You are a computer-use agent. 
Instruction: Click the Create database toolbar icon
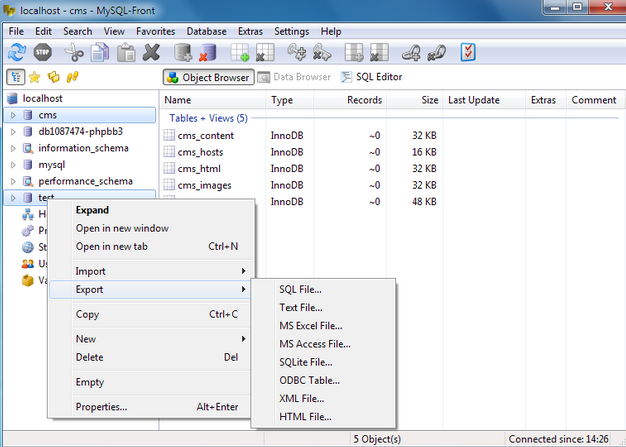point(183,52)
